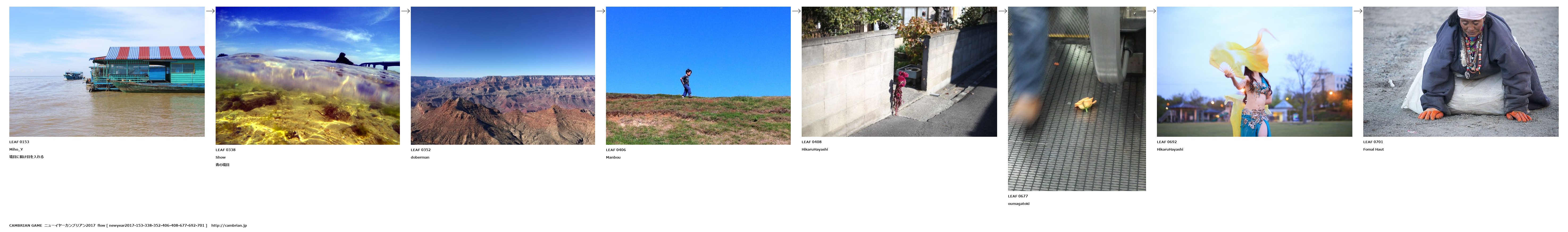Open the http://cambrian.jp link
The image size is (1568, 232).
click(x=229, y=225)
